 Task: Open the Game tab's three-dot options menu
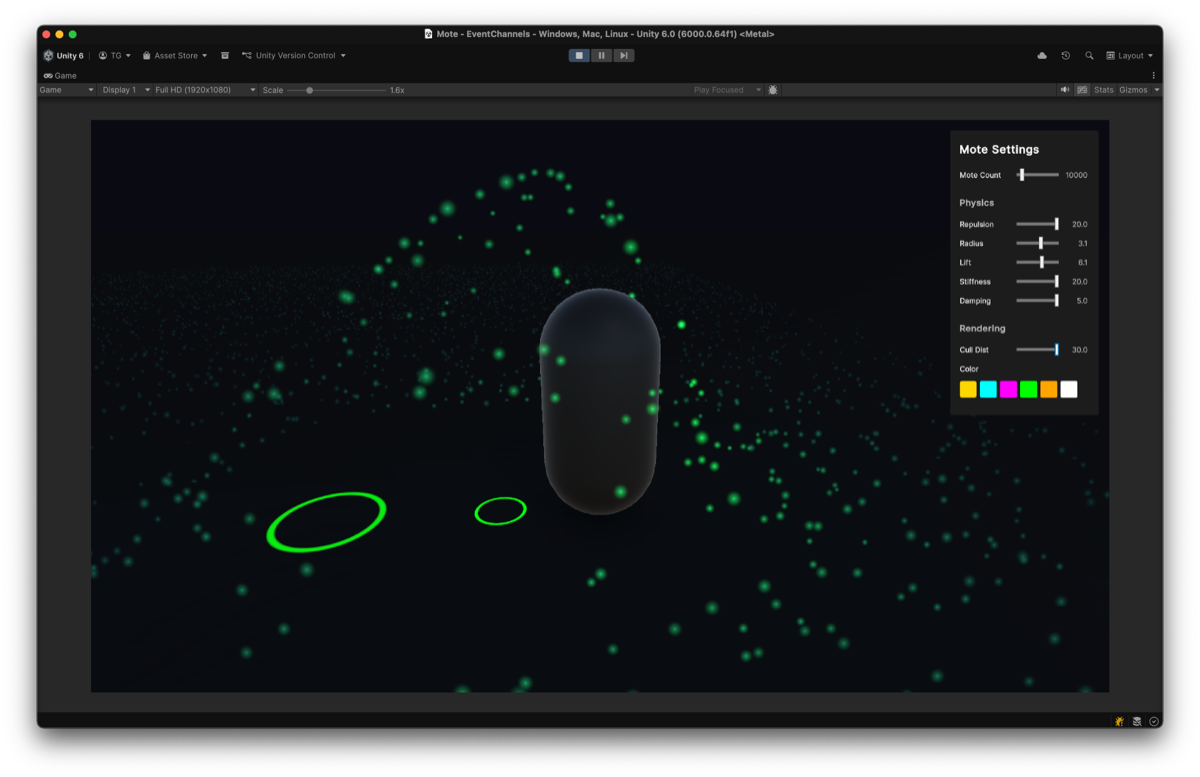pyautogui.click(x=1153, y=76)
